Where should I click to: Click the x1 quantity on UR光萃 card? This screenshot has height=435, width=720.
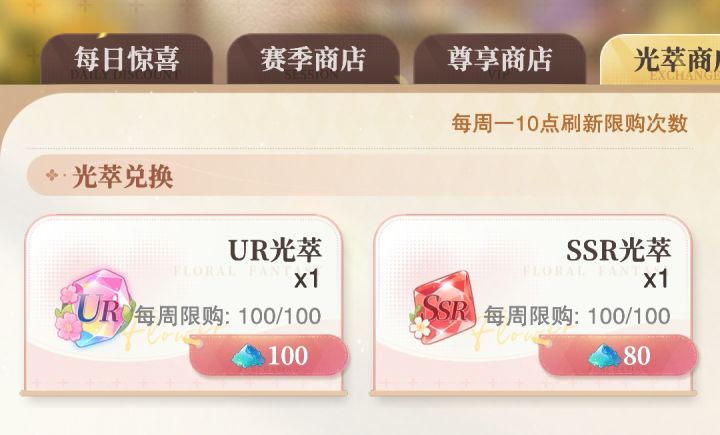pyautogui.click(x=306, y=279)
